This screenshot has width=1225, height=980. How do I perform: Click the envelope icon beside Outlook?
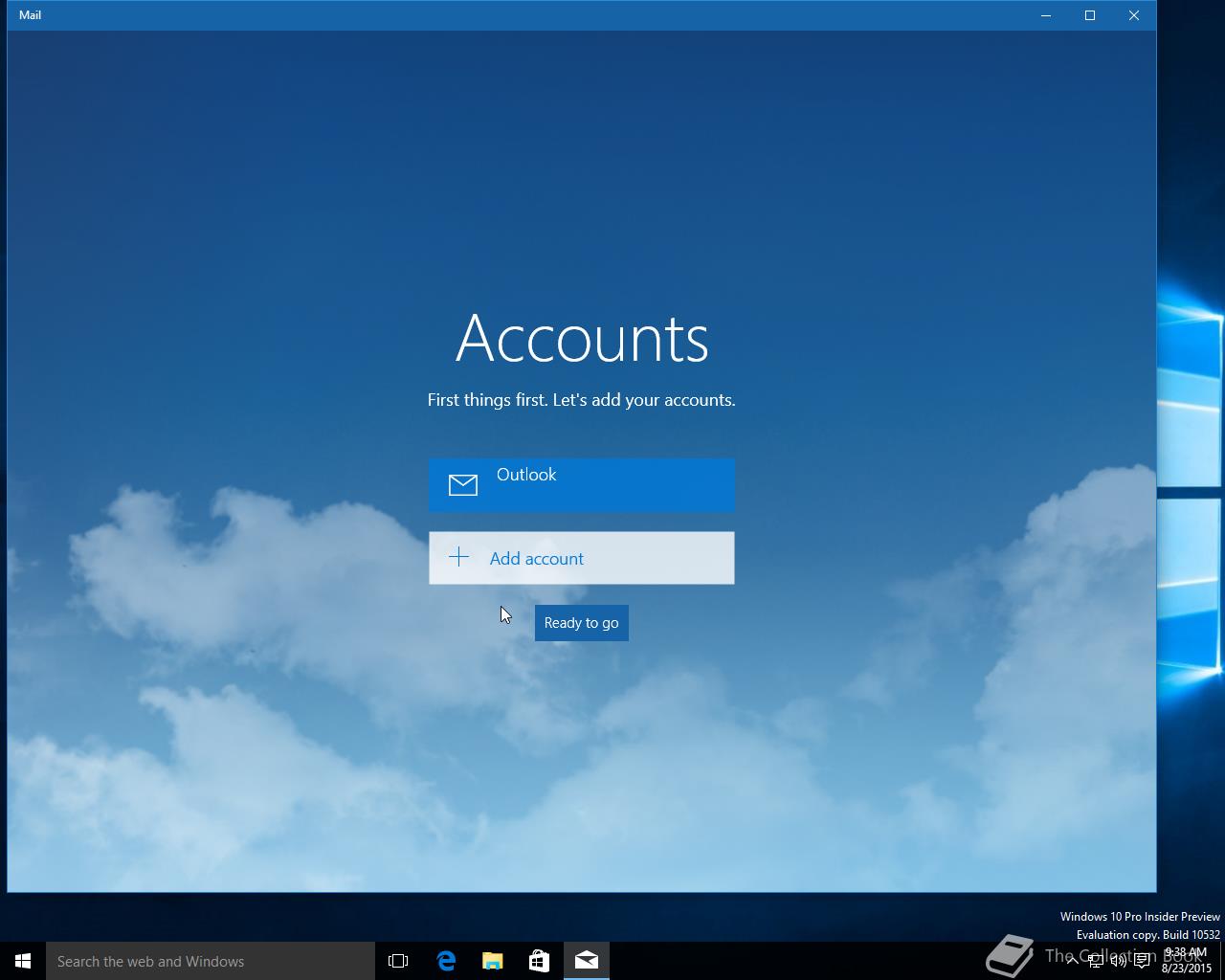point(463,485)
